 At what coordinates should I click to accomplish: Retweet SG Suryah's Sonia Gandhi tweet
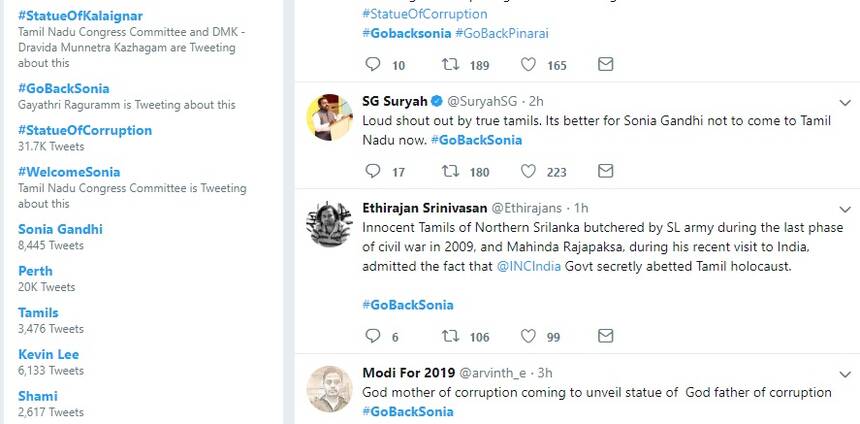point(451,171)
